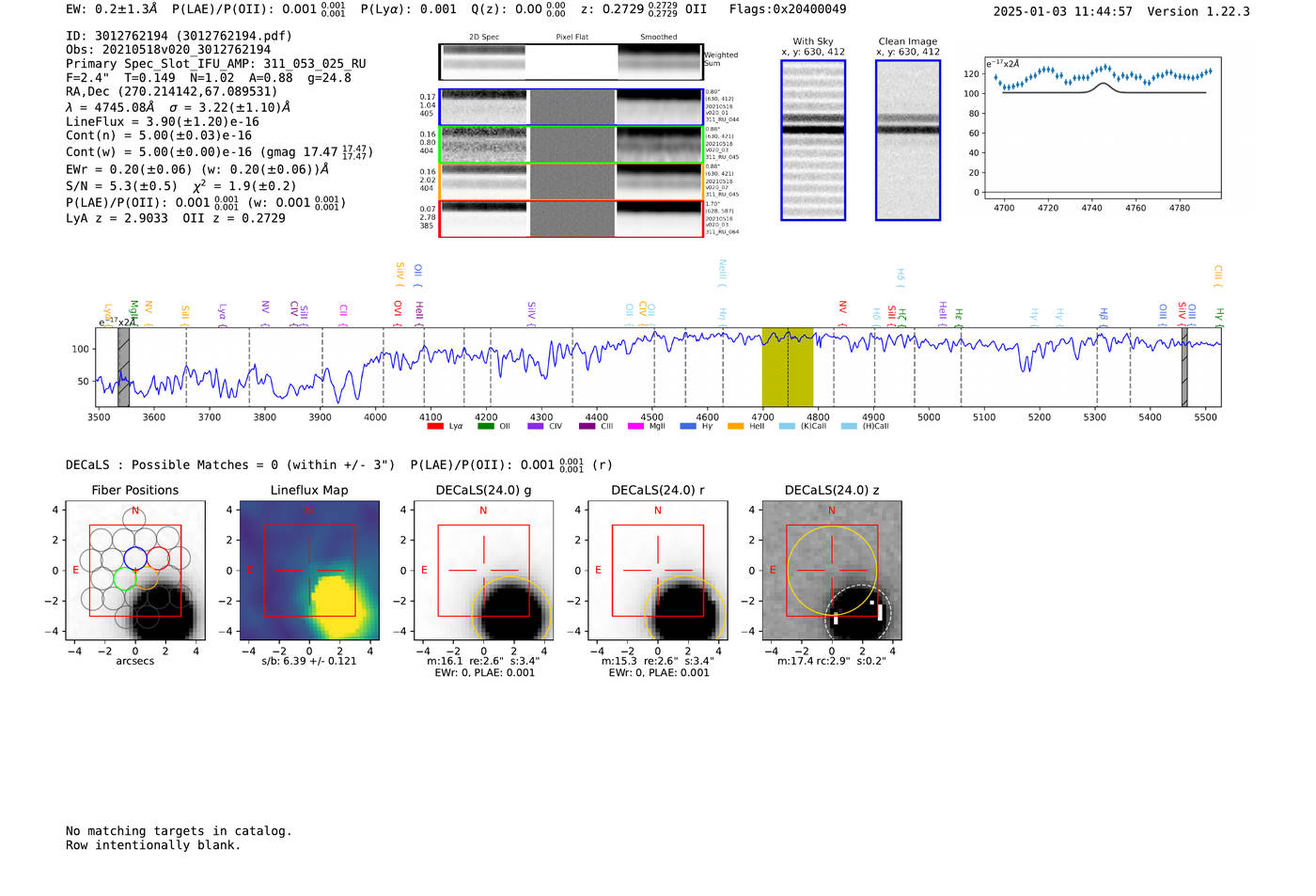
Task: Click the 'm:16.1 re:2.6" s:3.4"' caption
Action: coord(483,661)
